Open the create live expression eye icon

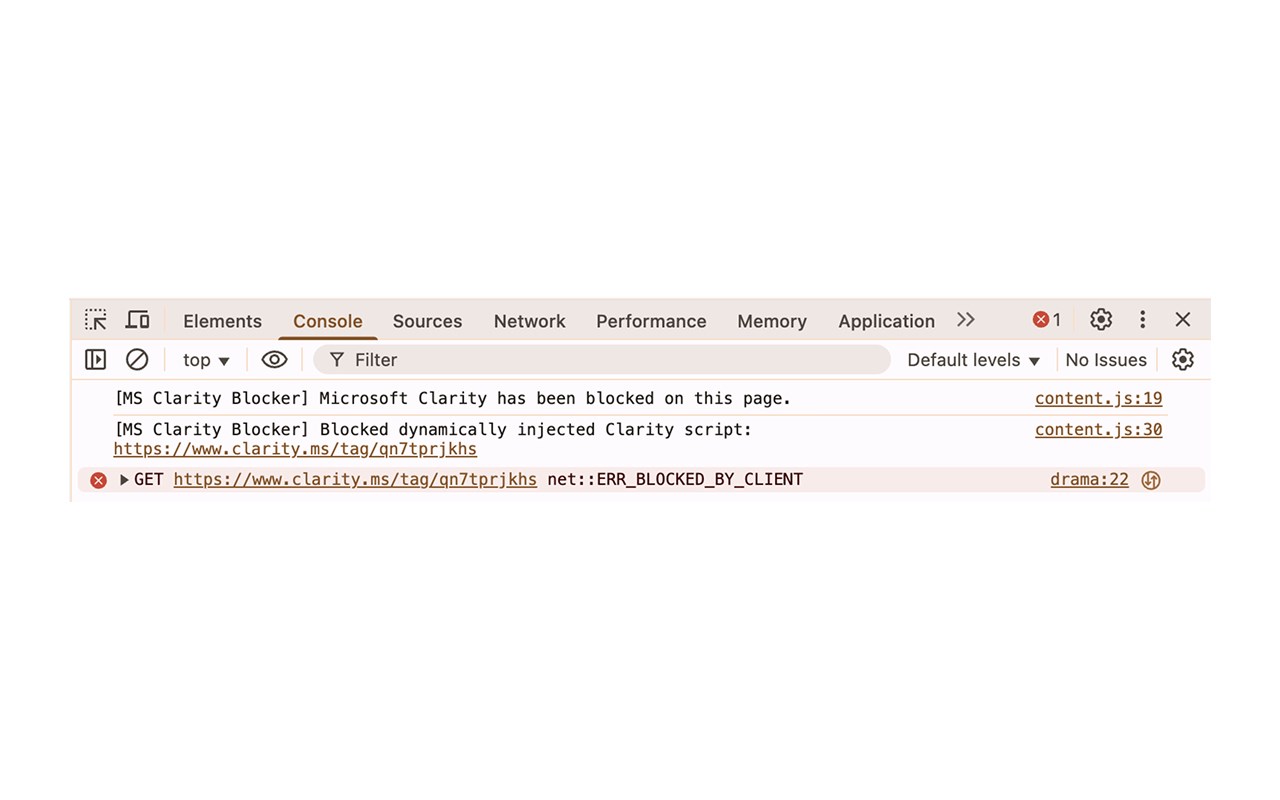(x=274, y=359)
